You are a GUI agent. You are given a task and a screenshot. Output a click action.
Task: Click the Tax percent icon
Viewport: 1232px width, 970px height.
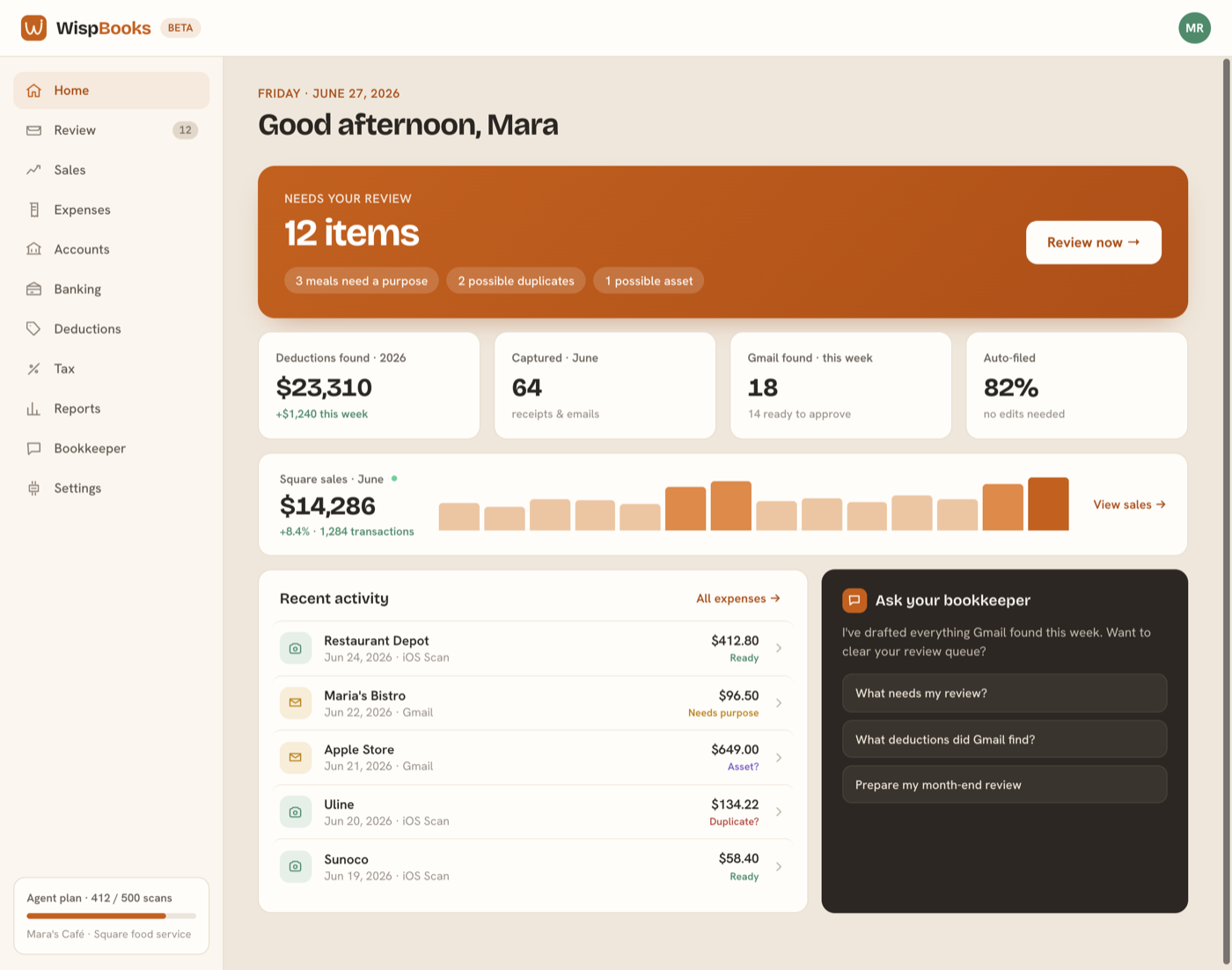pyautogui.click(x=33, y=369)
